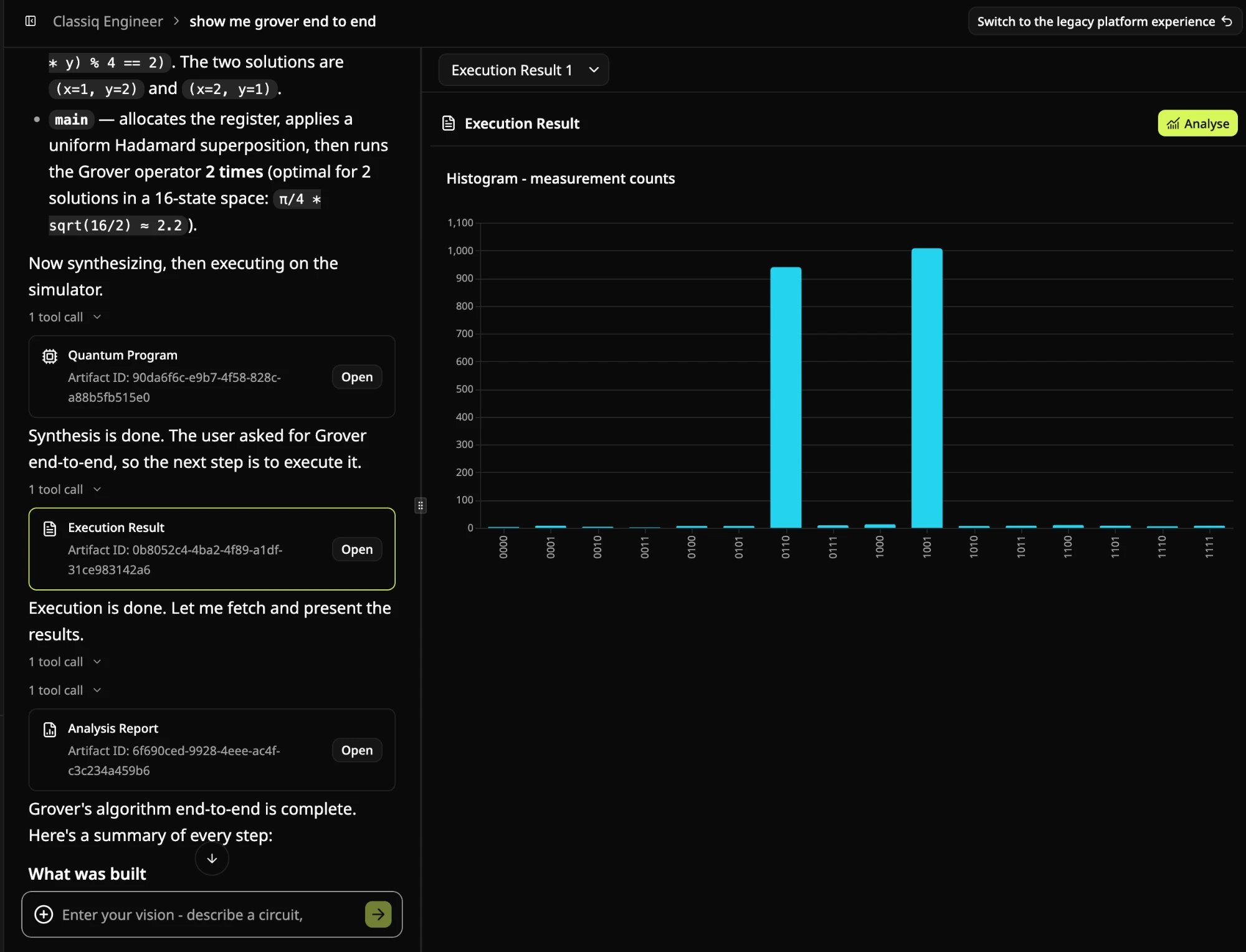This screenshot has height=952, width=1246.
Task: Click the Quantum Program artifact ID text
Action: [x=174, y=388]
